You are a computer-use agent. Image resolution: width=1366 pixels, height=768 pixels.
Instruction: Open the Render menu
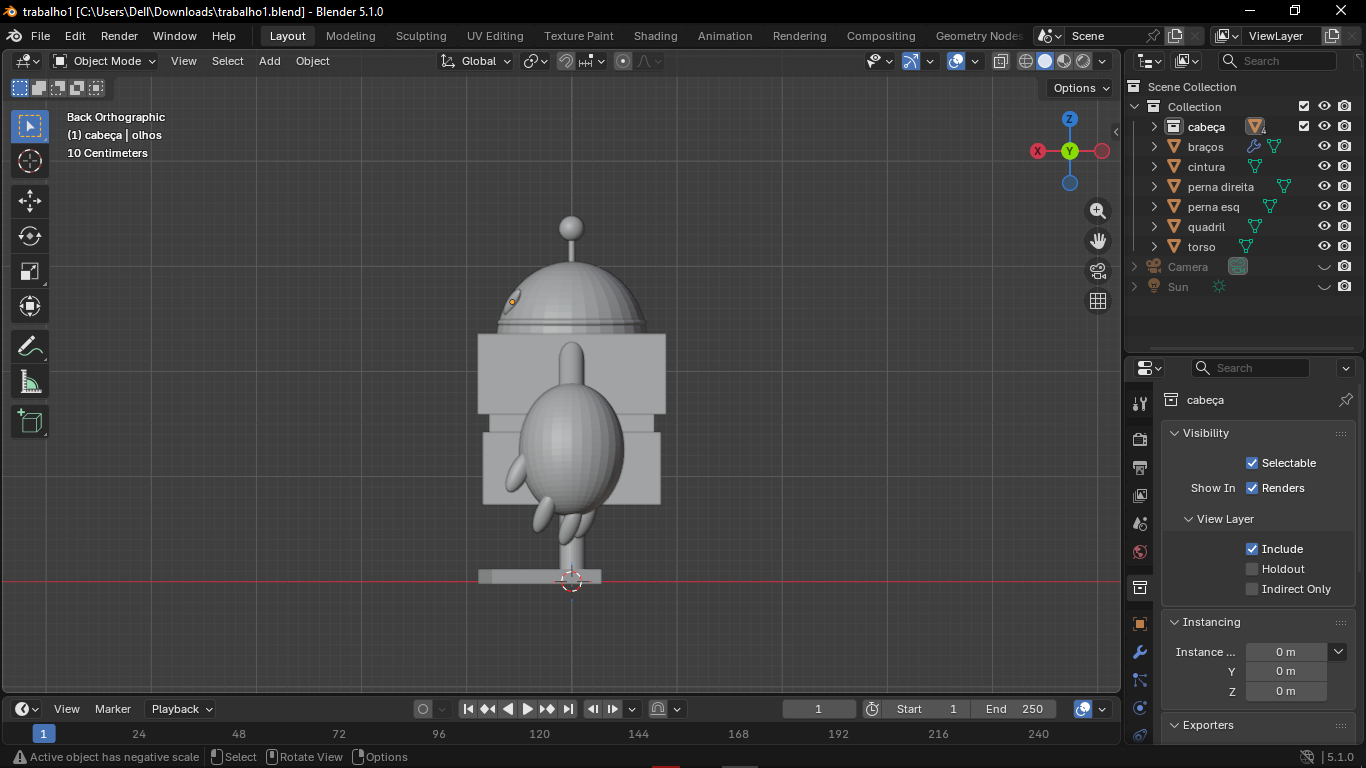[x=119, y=36]
